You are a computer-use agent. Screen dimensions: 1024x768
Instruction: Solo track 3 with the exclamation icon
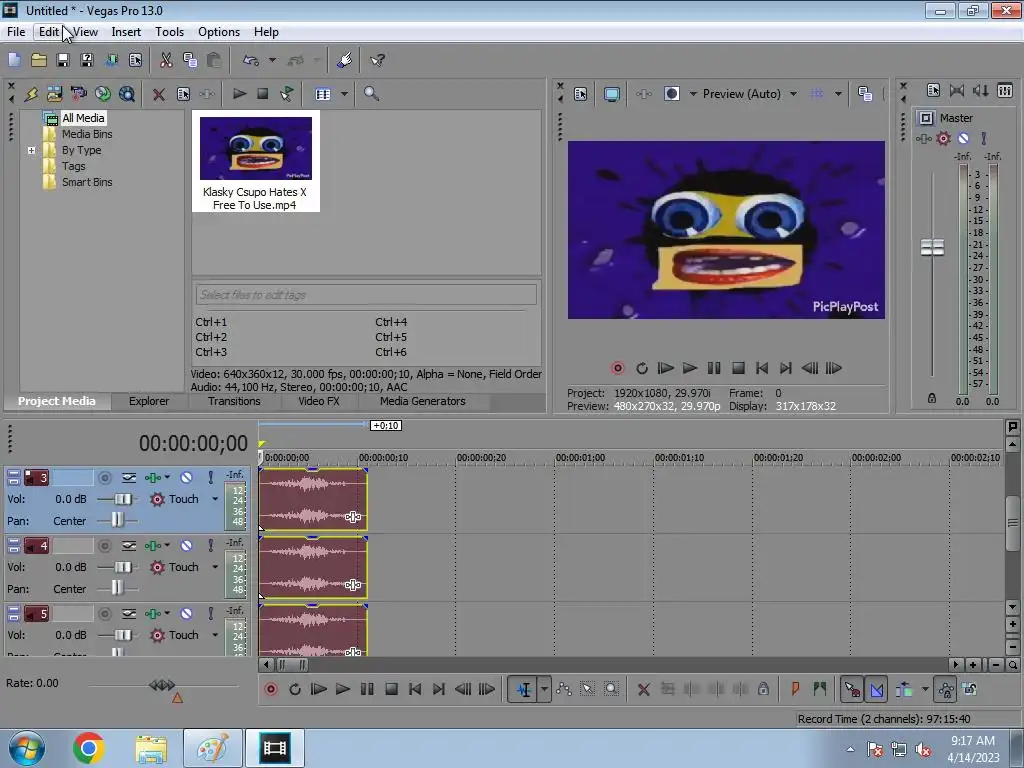[x=210, y=477]
